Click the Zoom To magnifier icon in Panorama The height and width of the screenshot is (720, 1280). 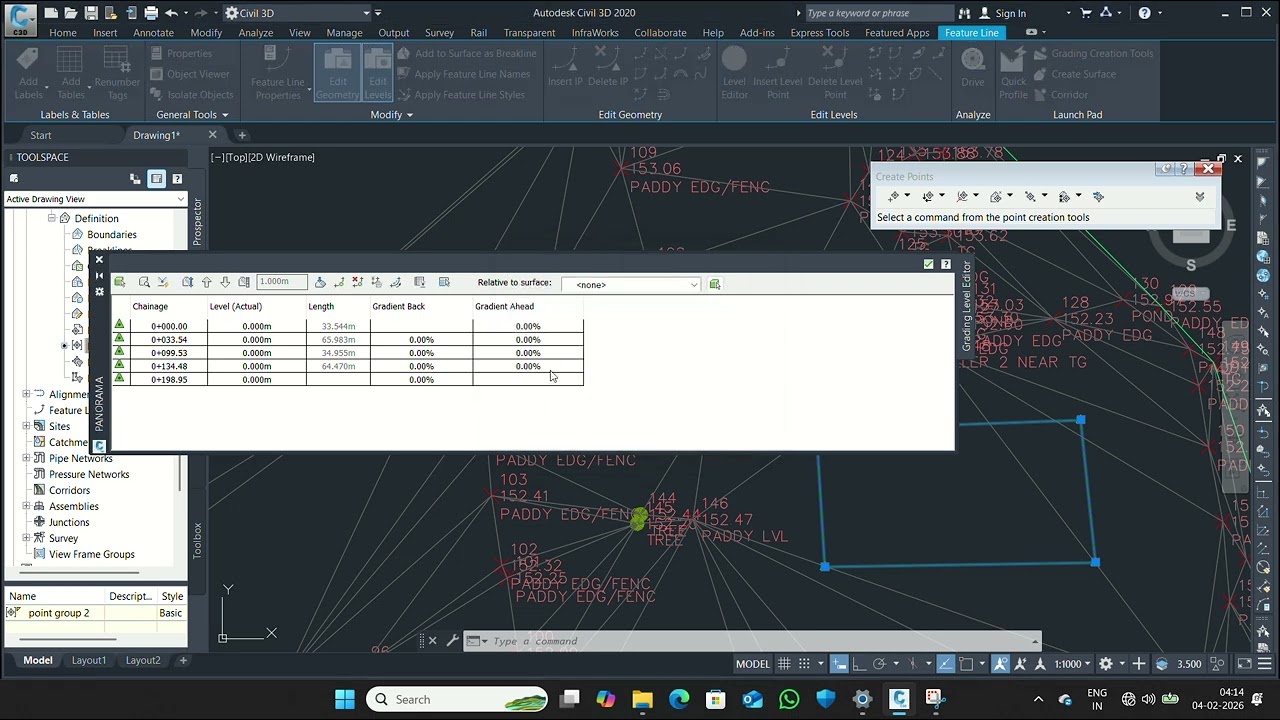[x=144, y=283]
